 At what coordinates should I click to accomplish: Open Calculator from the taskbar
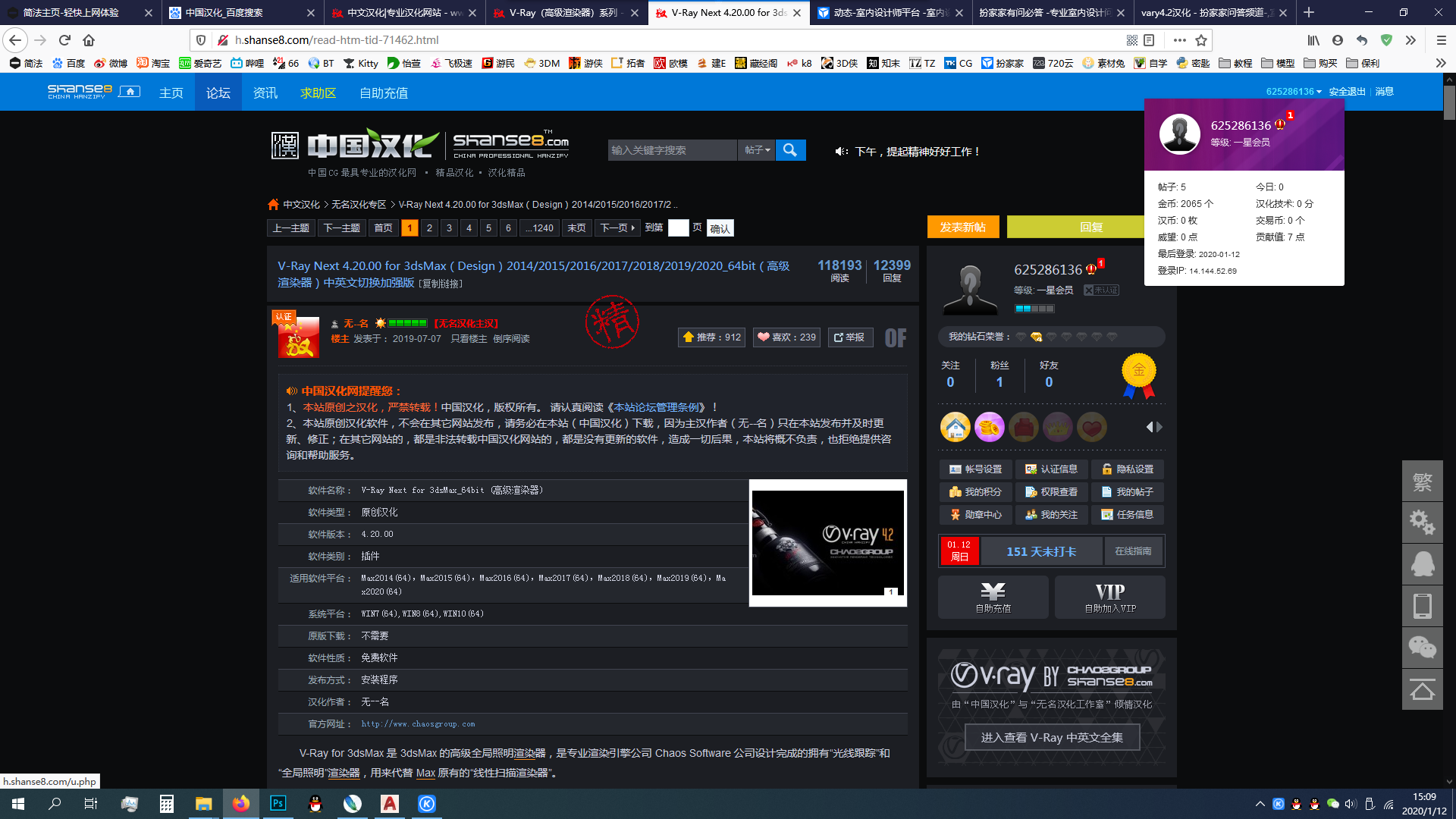(x=167, y=804)
